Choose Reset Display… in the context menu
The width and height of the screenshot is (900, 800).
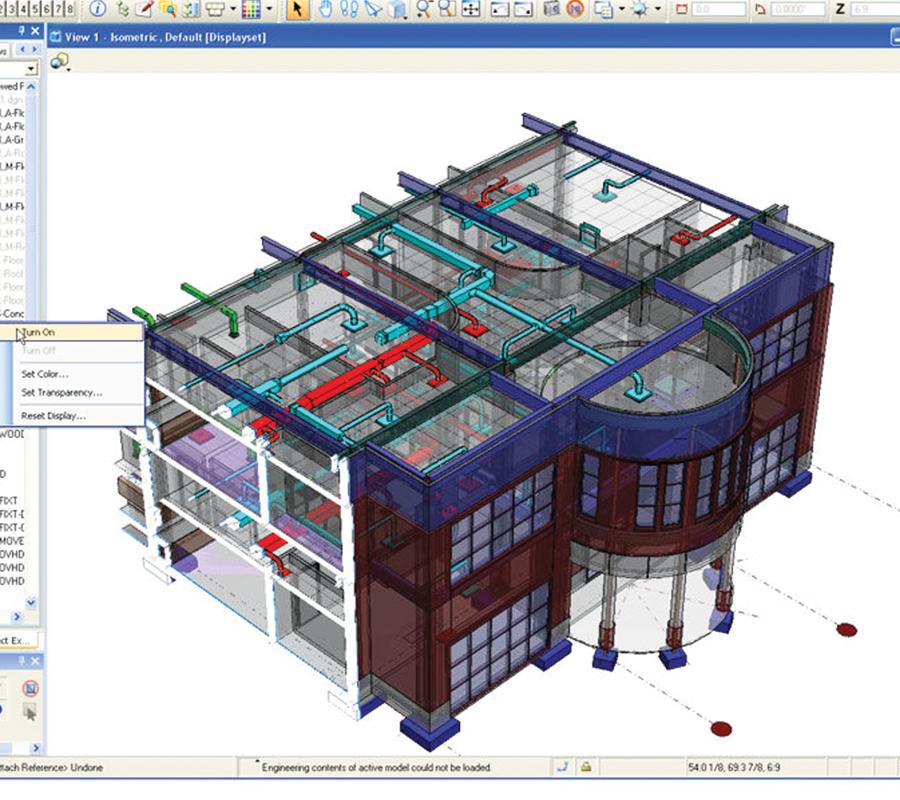click(x=54, y=416)
